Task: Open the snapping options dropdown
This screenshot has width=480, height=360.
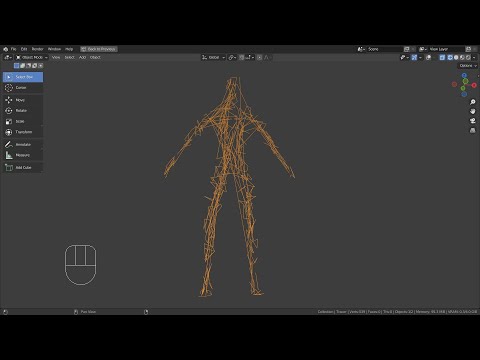Action: [250, 57]
